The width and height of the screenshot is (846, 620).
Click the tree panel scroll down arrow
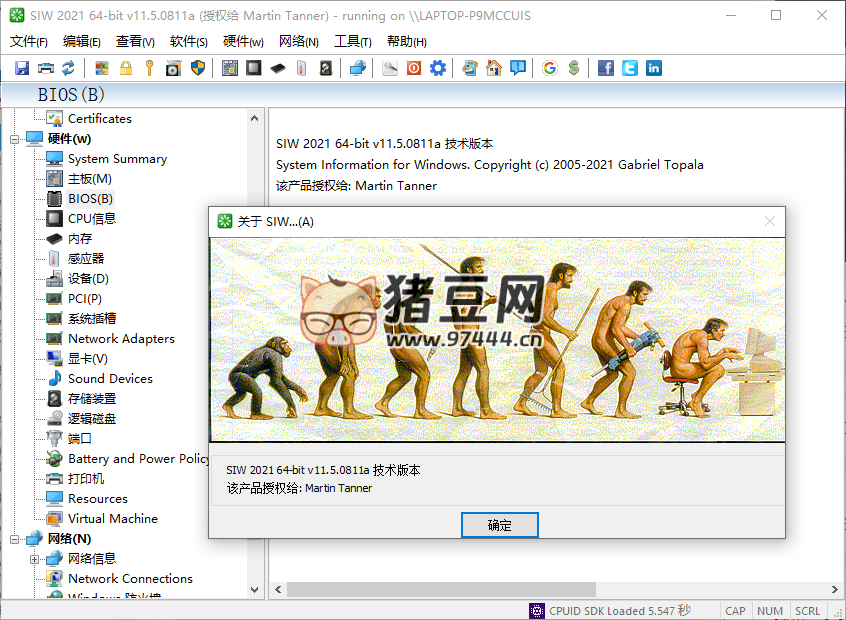pyautogui.click(x=256, y=590)
